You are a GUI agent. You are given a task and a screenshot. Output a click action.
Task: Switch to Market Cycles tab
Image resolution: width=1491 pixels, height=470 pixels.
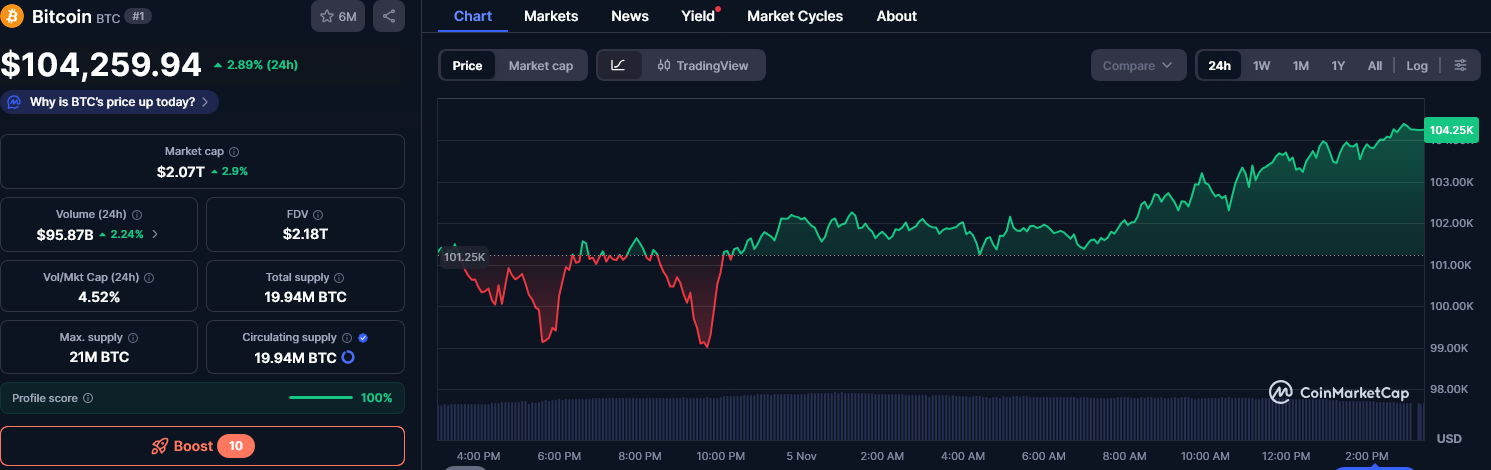(794, 16)
